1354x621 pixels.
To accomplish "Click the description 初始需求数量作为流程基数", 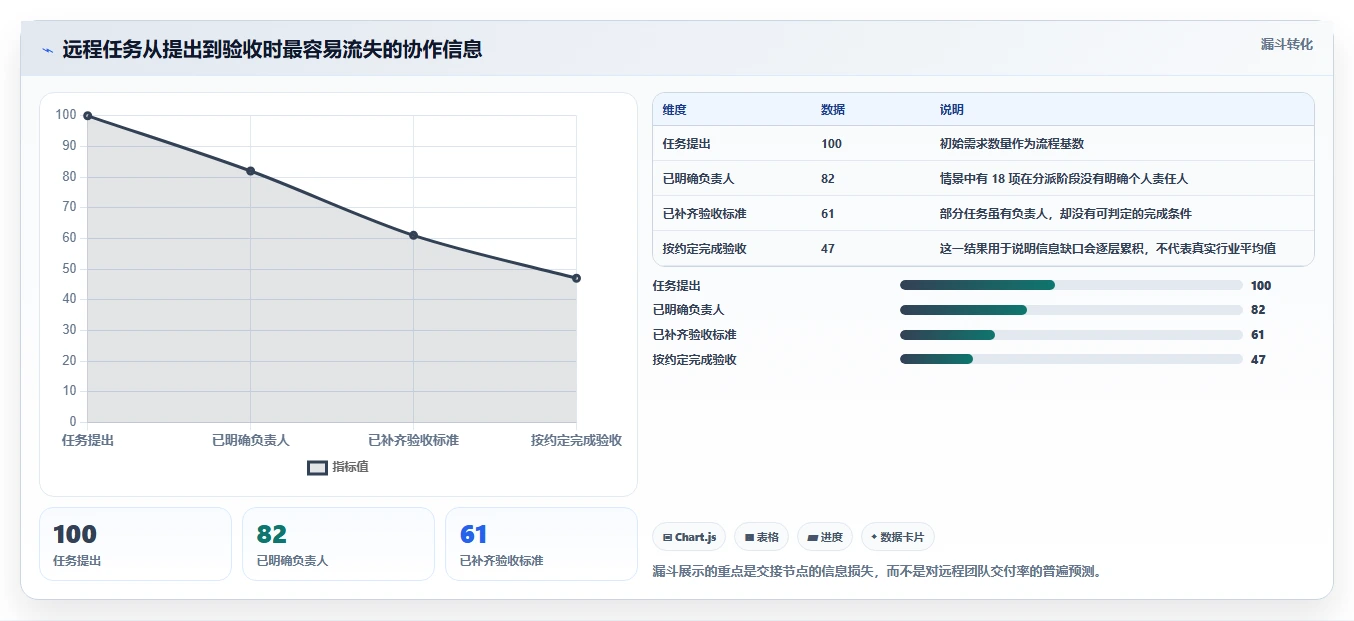I will [x=1012, y=144].
